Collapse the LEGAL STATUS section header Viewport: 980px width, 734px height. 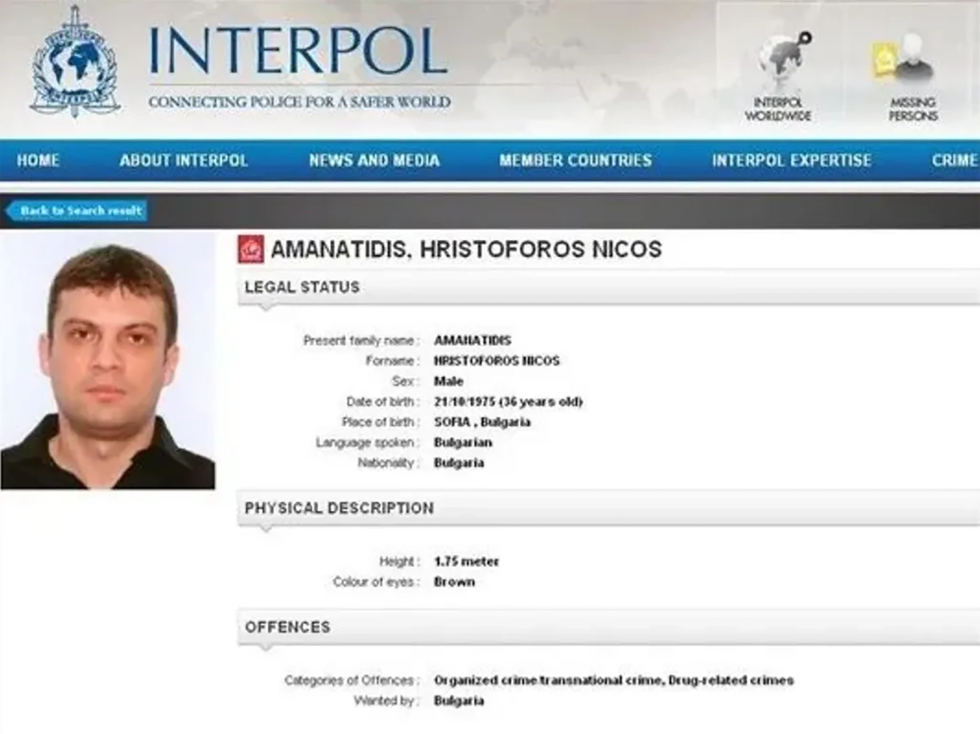click(608, 287)
